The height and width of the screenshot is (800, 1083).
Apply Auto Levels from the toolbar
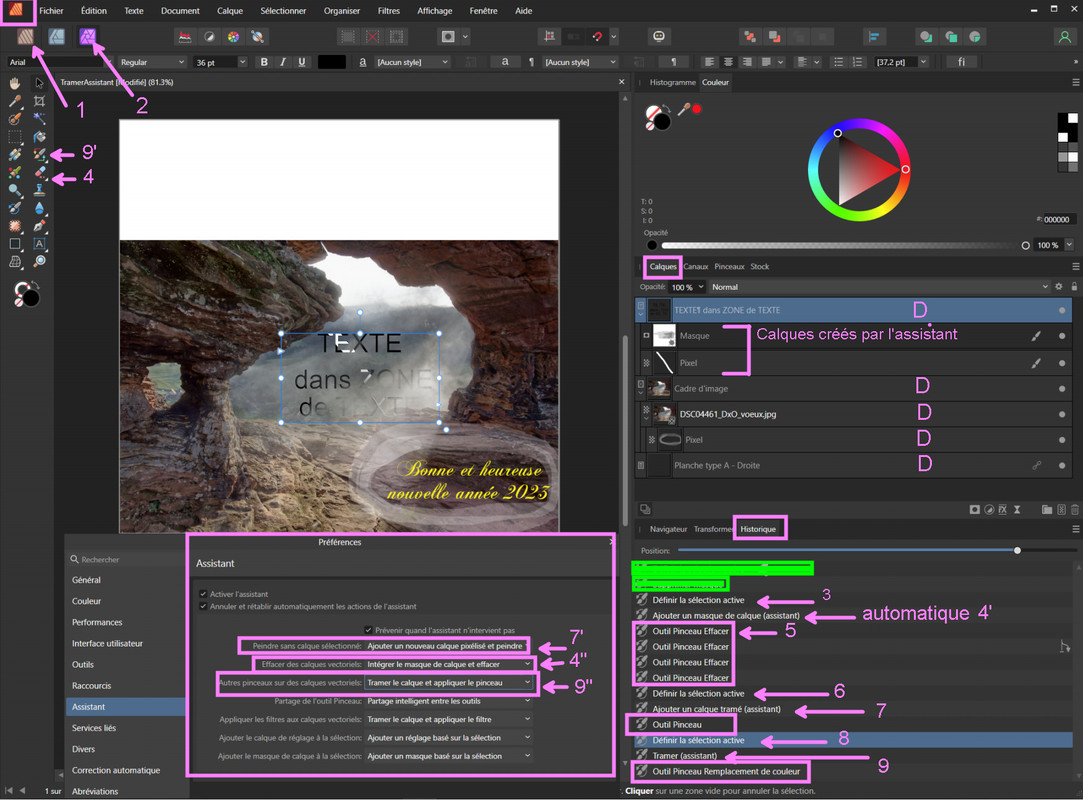tap(184, 37)
